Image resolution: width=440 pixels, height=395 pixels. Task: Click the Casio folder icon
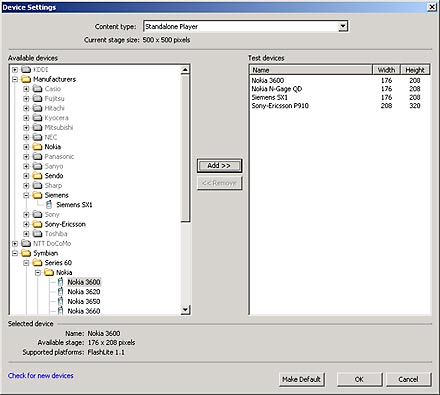[x=38, y=89]
